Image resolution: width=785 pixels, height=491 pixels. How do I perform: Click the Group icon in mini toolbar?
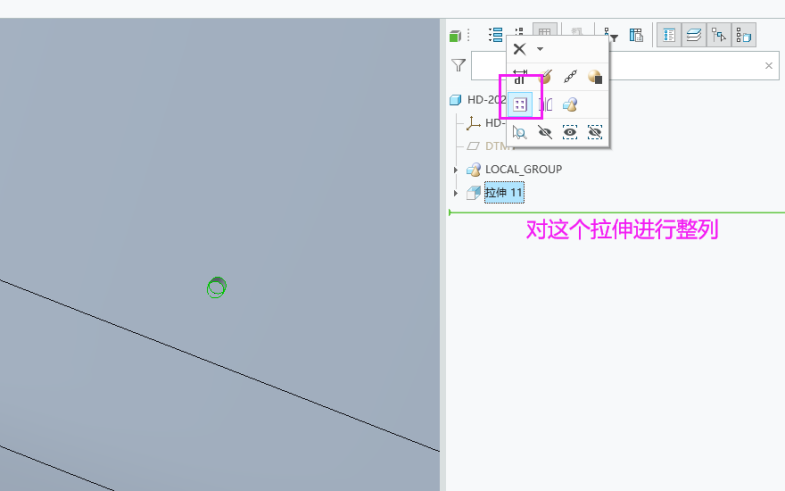coord(570,104)
